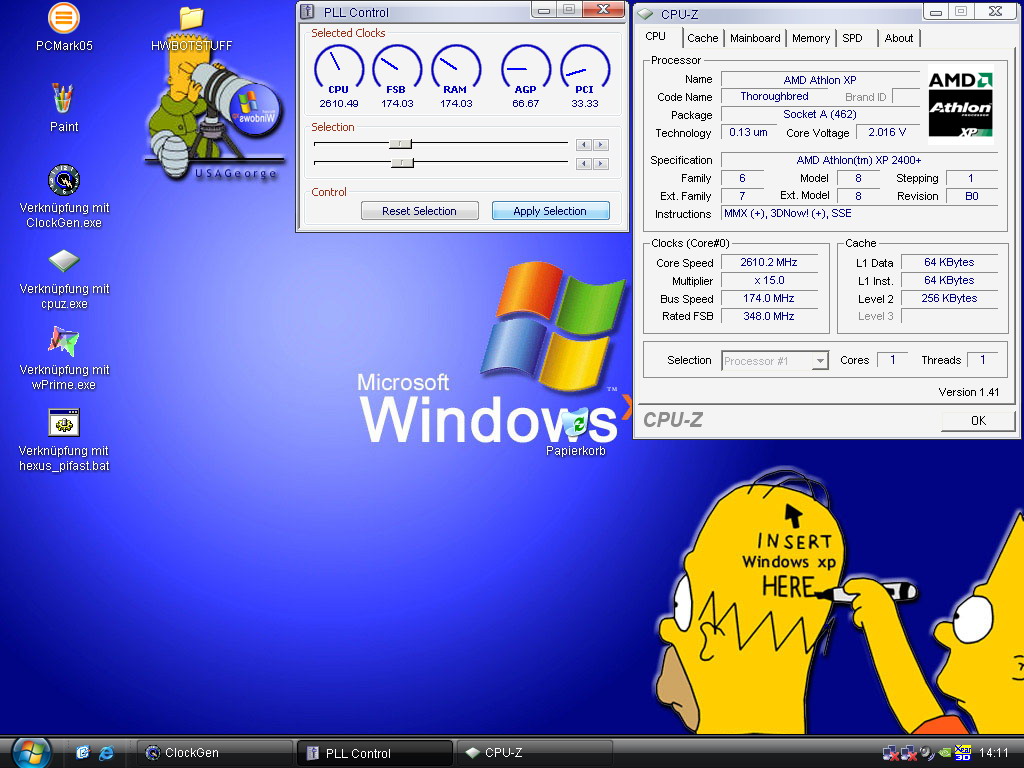This screenshot has width=1024, height=768.
Task: Close the CPU-Z window
Action: click(995, 11)
